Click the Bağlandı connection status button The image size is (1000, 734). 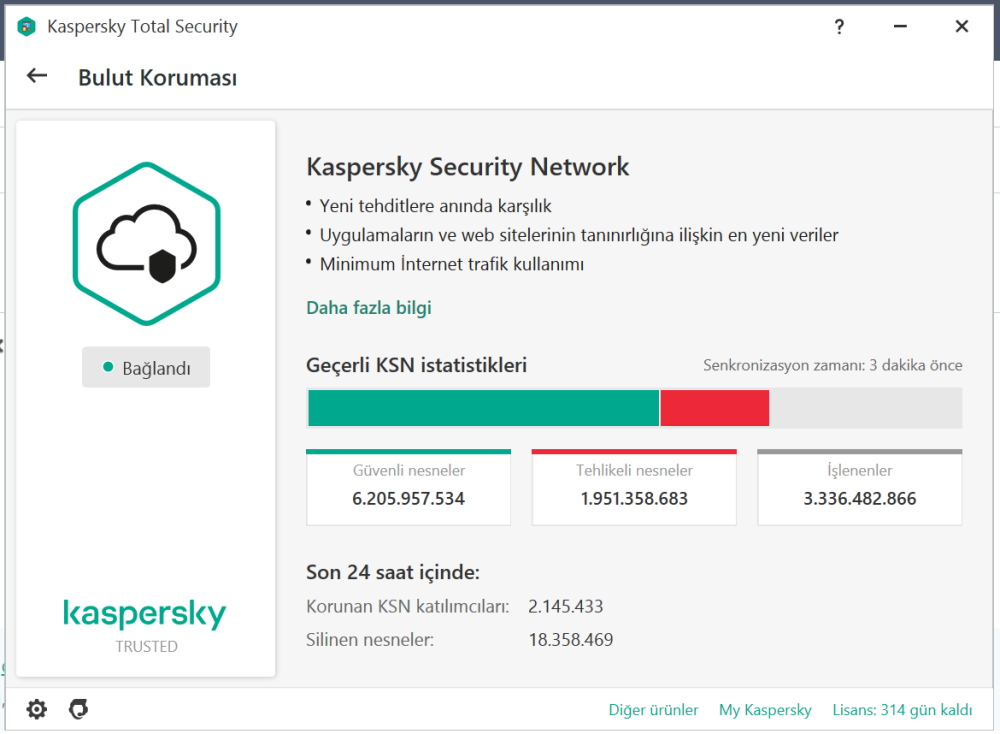[x=146, y=367]
